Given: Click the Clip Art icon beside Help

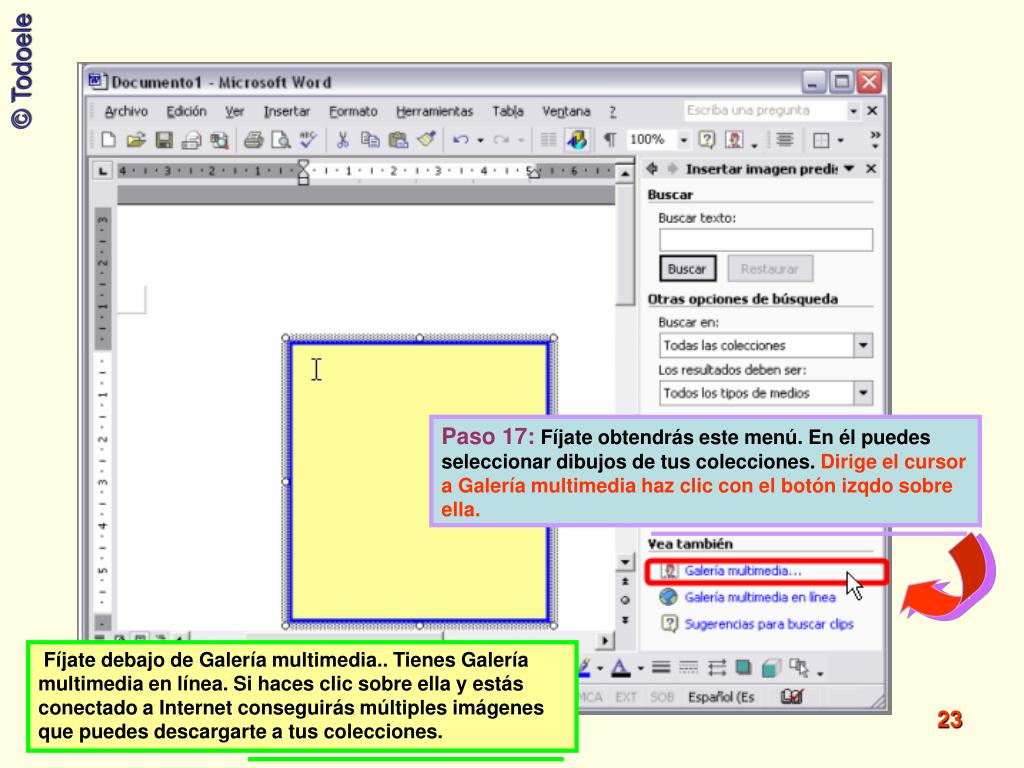Looking at the screenshot, I should click(x=735, y=140).
